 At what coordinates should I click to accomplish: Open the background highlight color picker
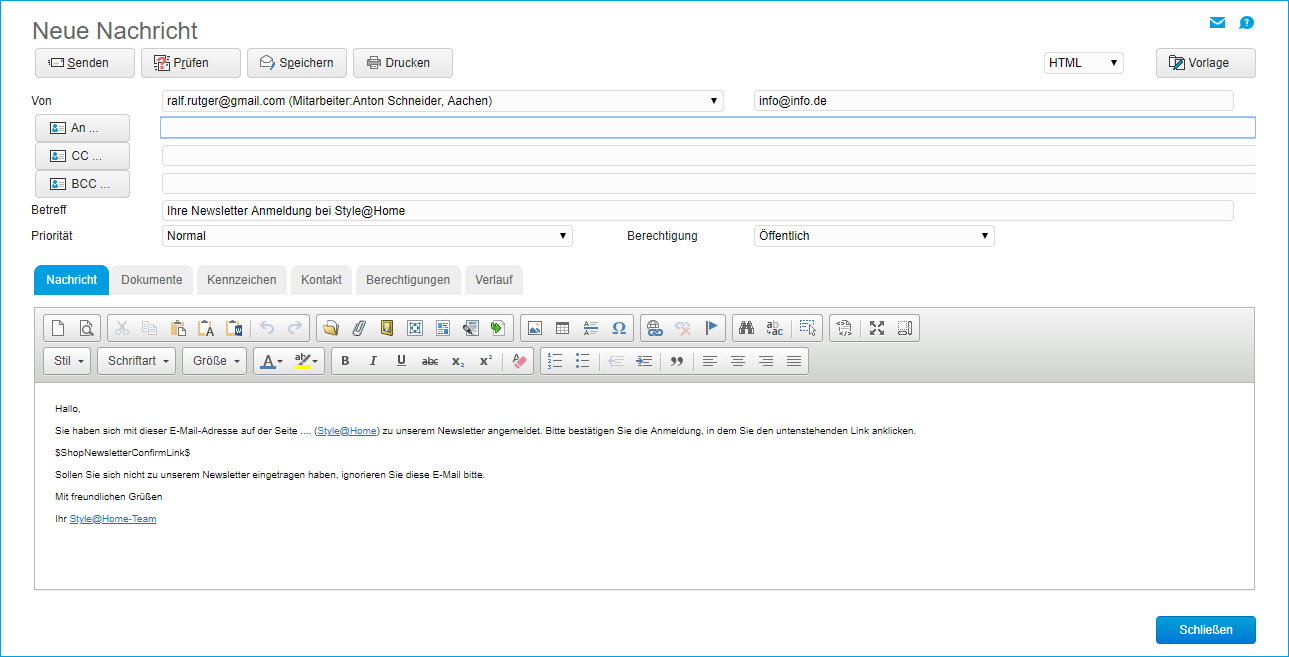coord(307,361)
